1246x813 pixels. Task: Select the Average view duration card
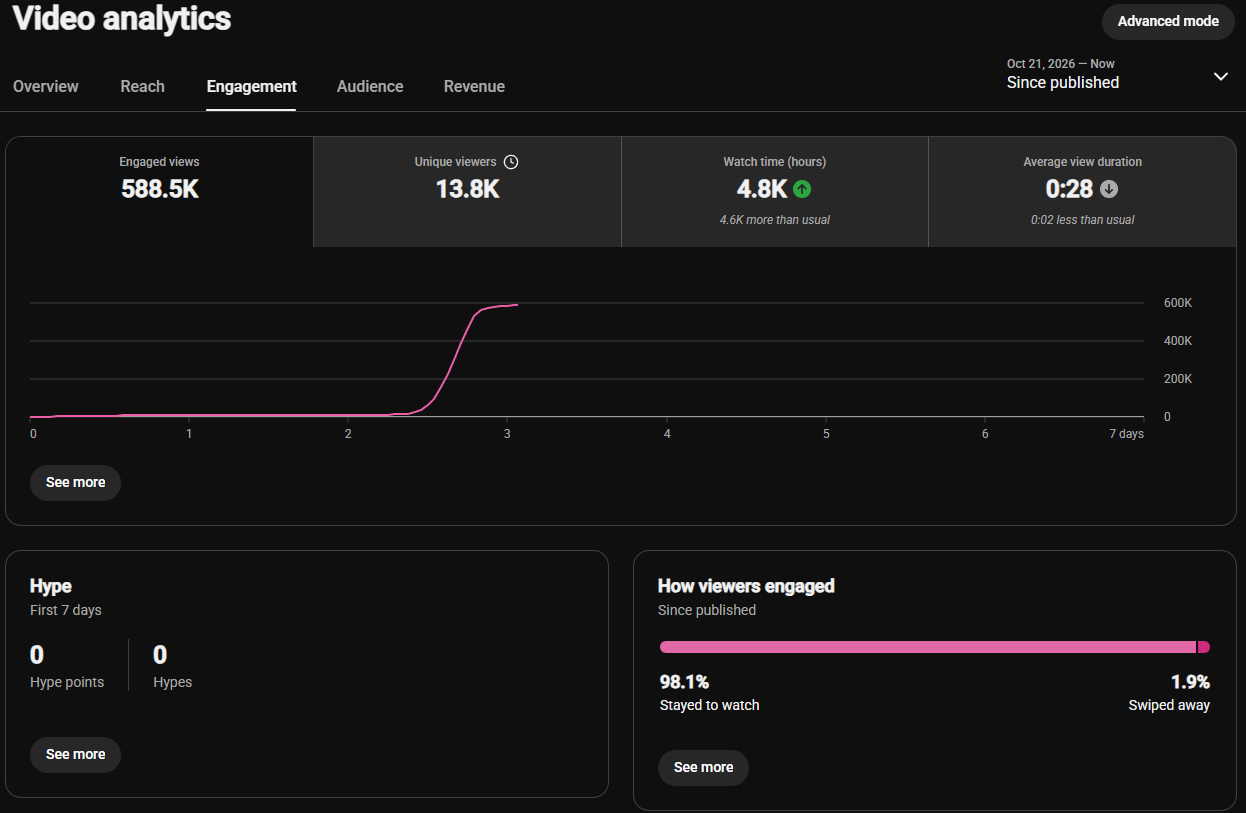pos(1082,192)
